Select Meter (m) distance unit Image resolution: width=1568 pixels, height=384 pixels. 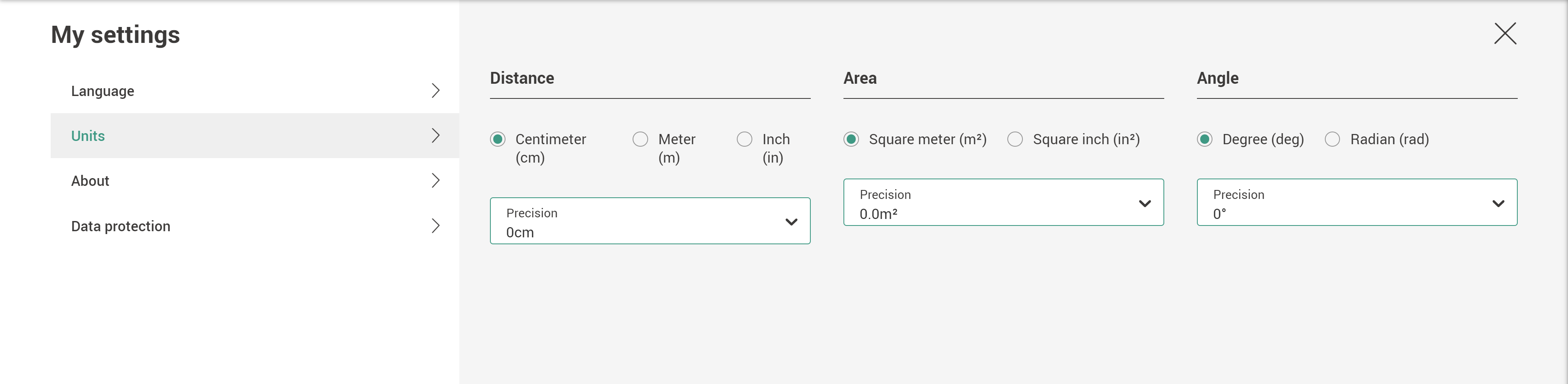[x=640, y=139]
